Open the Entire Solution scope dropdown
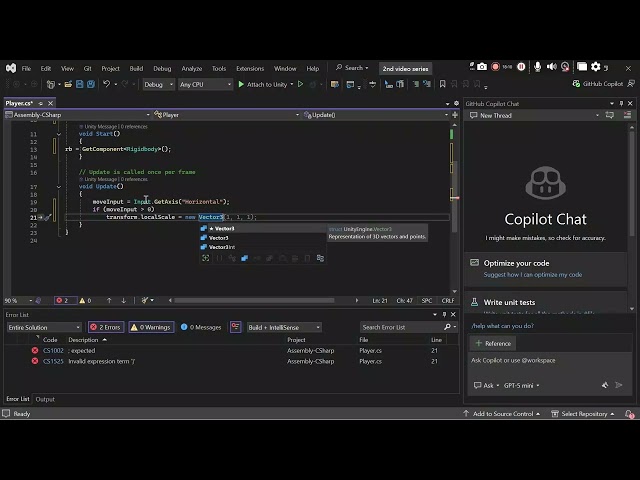640x480 pixels. [x=44, y=327]
